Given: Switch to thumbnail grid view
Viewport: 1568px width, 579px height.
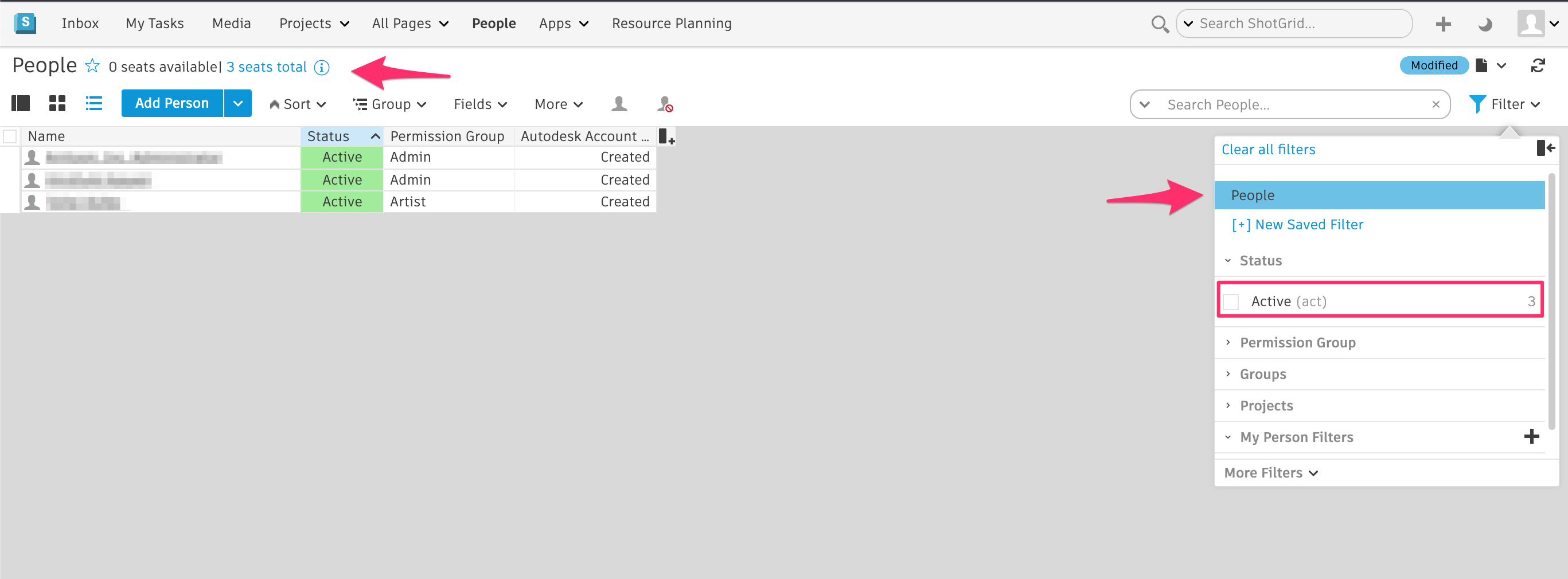Looking at the screenshot, I should click(57, 103).
